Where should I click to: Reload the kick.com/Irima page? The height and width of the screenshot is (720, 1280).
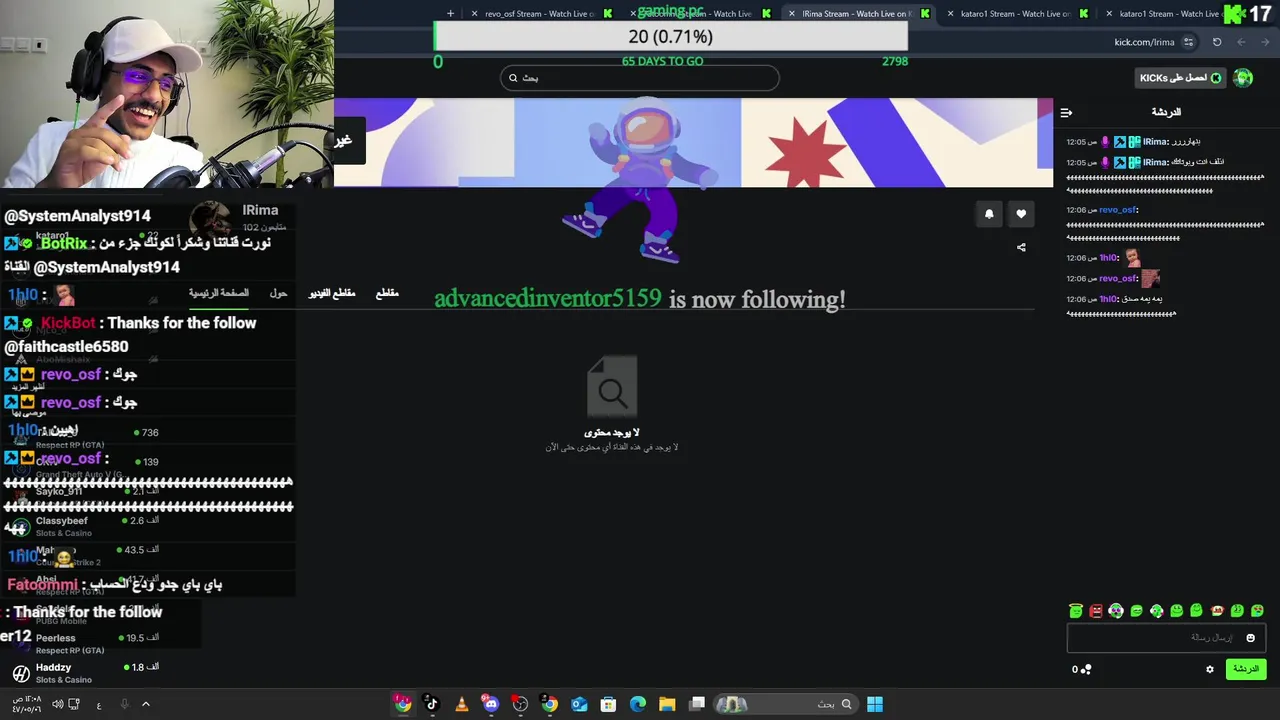coord(1217,42)
